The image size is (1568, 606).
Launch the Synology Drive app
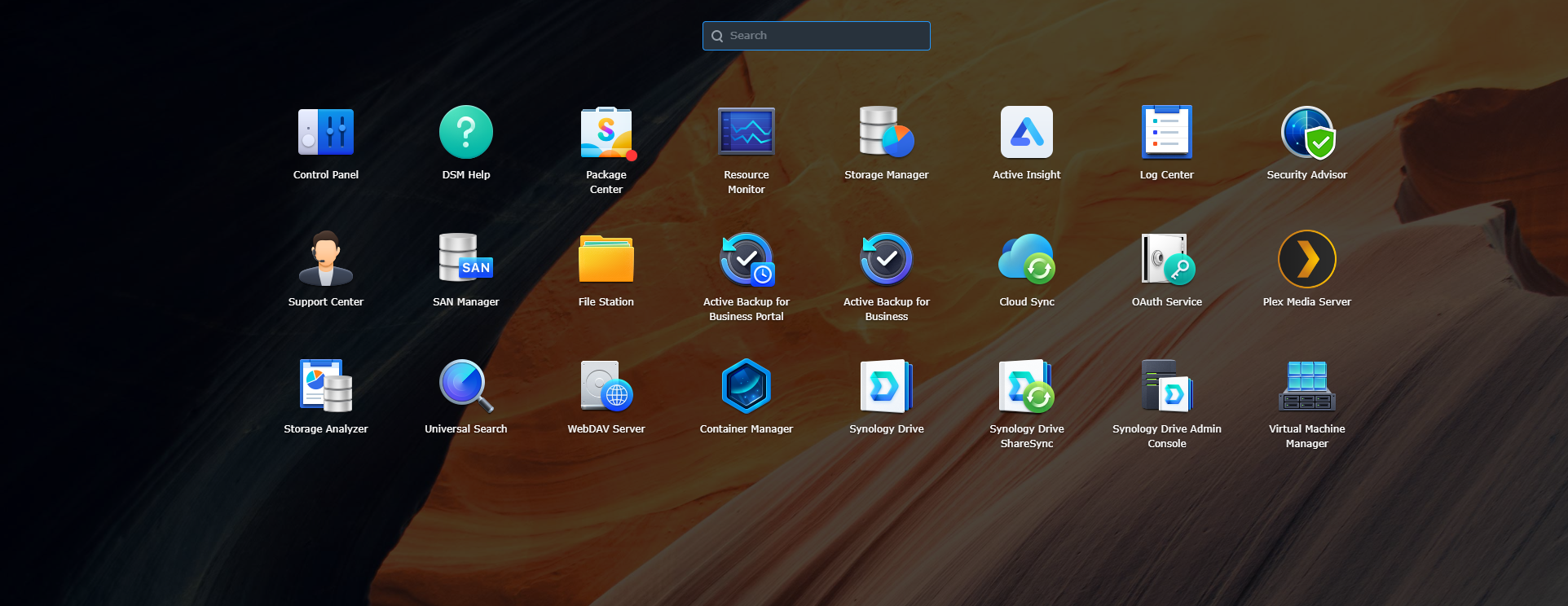(887, 386)
